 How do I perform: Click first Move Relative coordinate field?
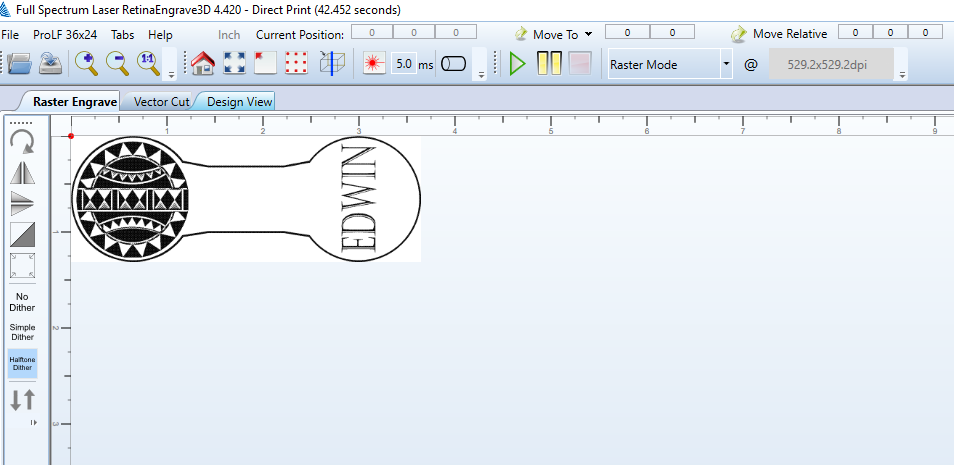tap(855, 32)
